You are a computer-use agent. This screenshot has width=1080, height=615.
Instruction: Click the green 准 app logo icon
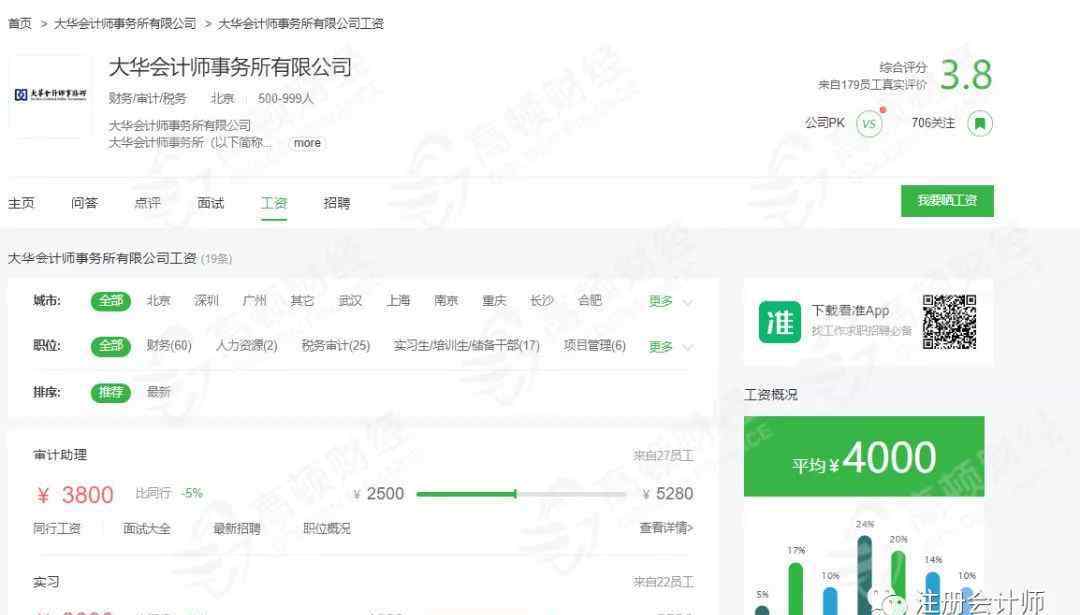[780, 322]
